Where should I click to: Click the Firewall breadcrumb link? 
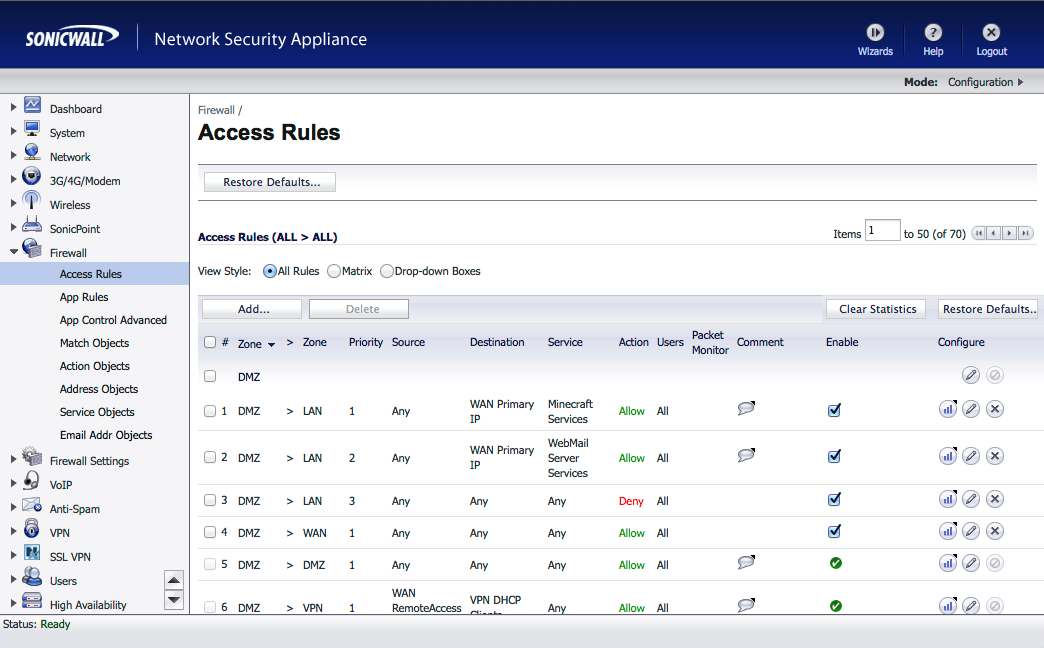pos(216,110)
